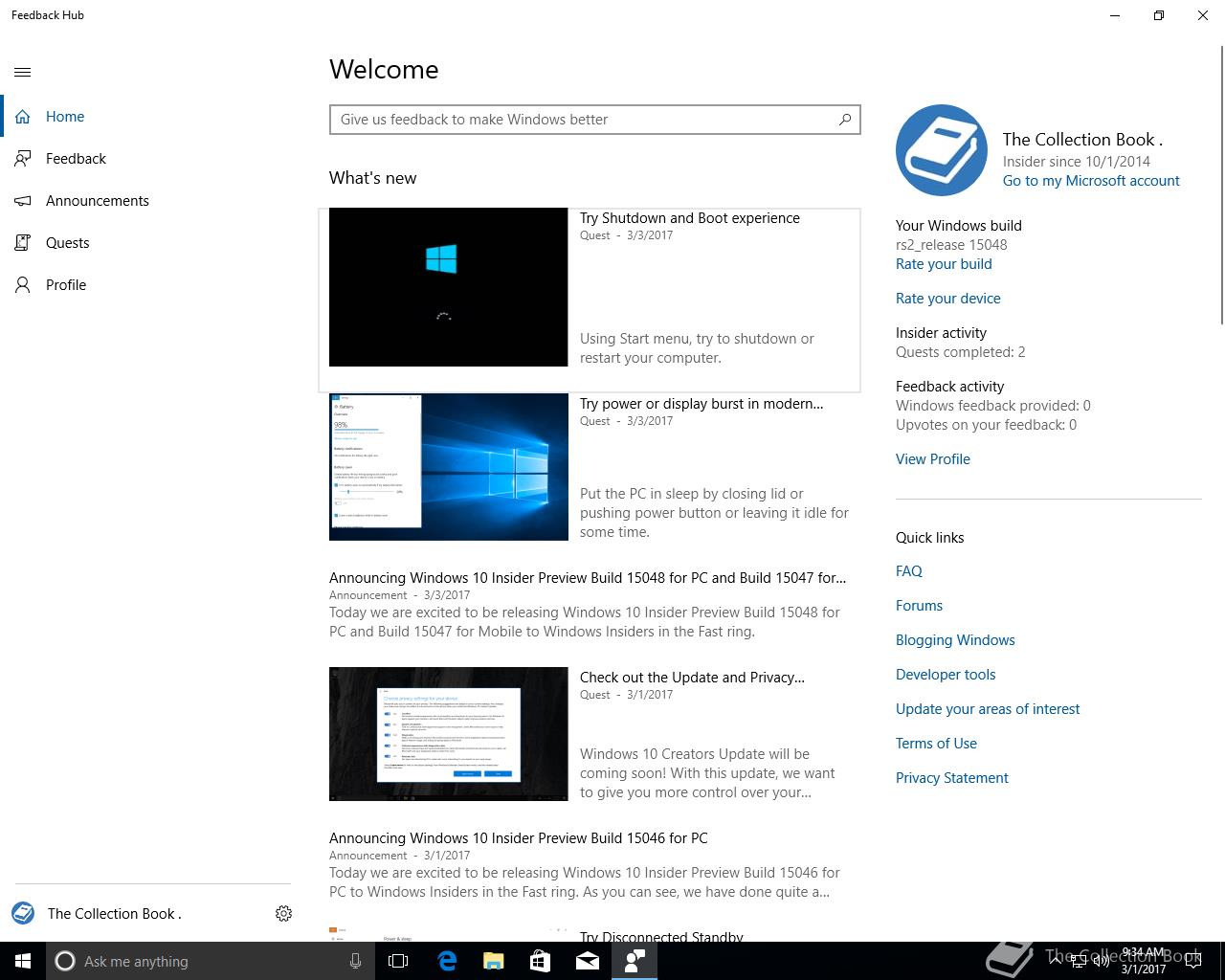This screenshot has height=980, width=1225.
Task: Click The Collection Book account name in sidebar
Action: [114, 914]
